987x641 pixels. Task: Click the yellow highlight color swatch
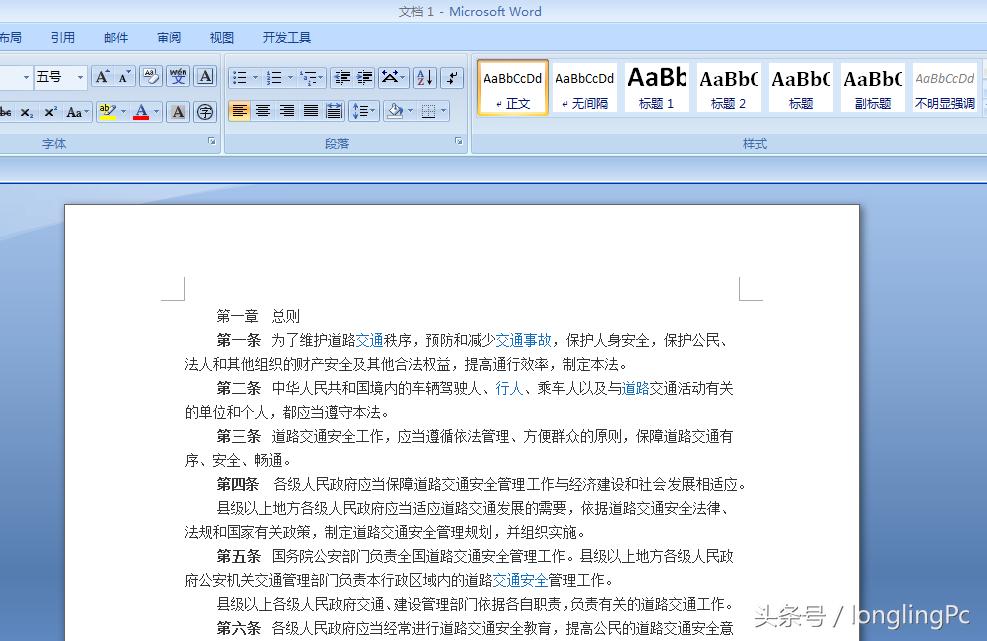(x=108, y=116)
